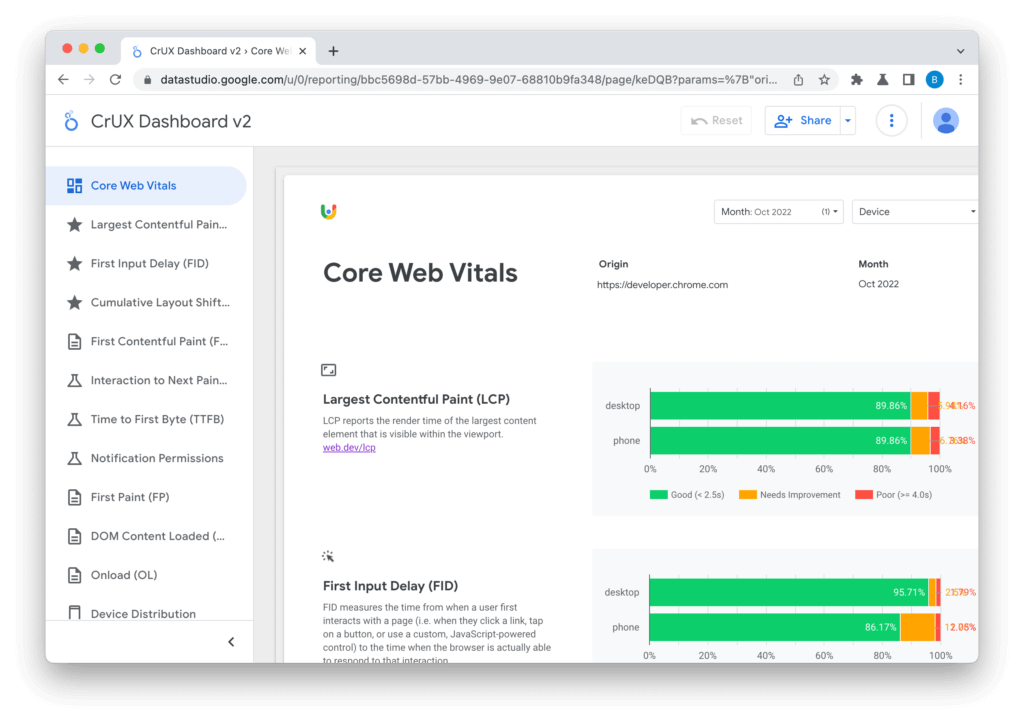Toggle the Chrome side panel icon

click(908, 80)
